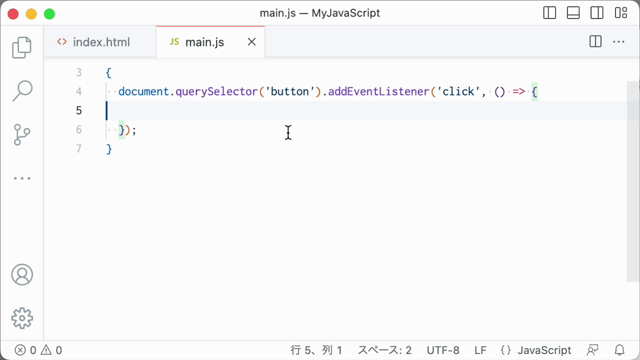Click the 'click' string literal

click(458, 91)
